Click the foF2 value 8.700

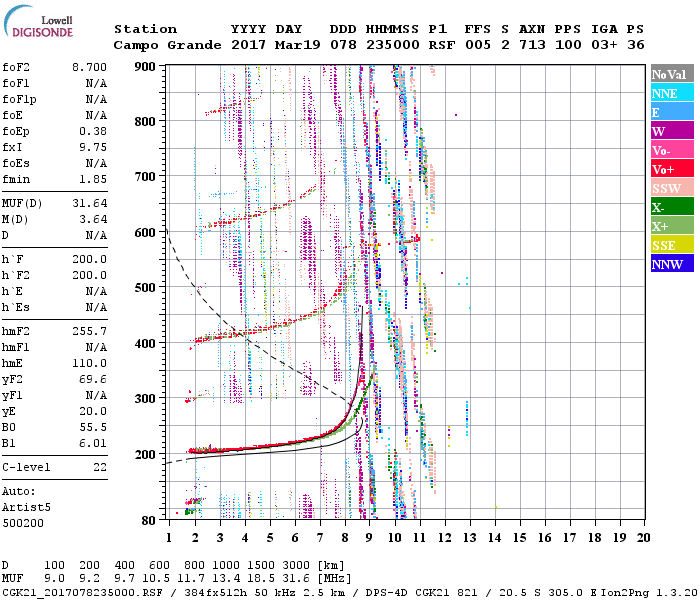pyautogui.click(x=89, y=67)
